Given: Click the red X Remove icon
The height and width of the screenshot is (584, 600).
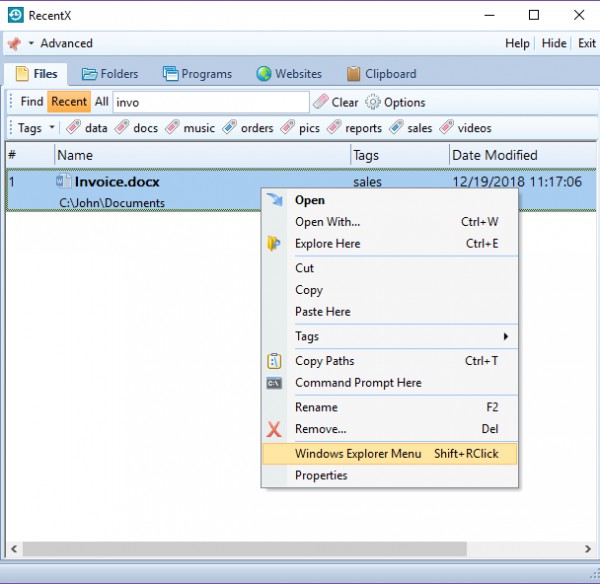Looking at the screenshot, I should click(x=274, y=429).
